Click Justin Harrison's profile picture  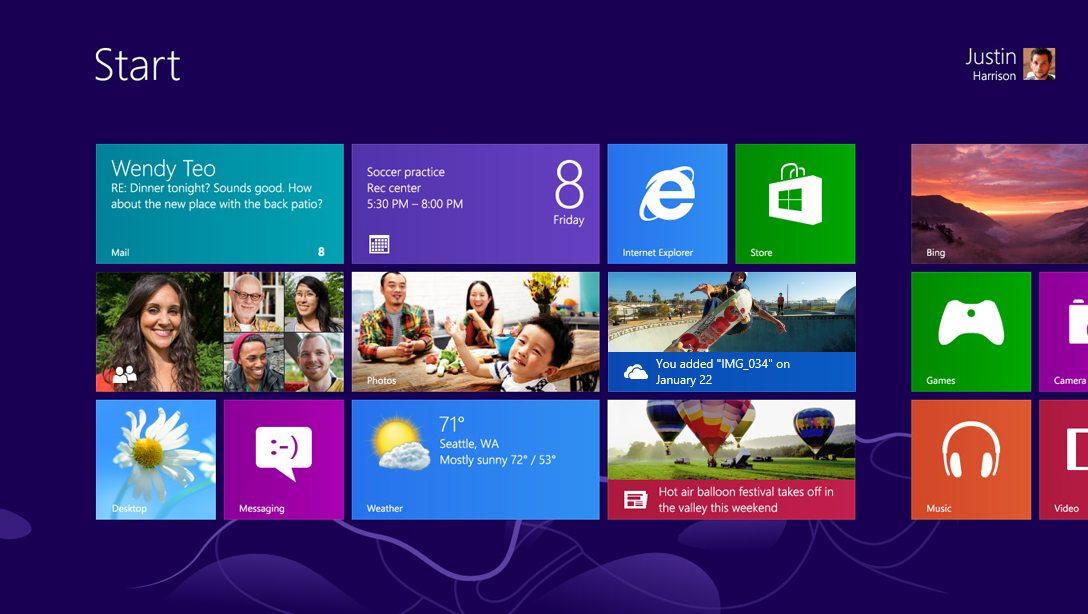(1039, 64)
